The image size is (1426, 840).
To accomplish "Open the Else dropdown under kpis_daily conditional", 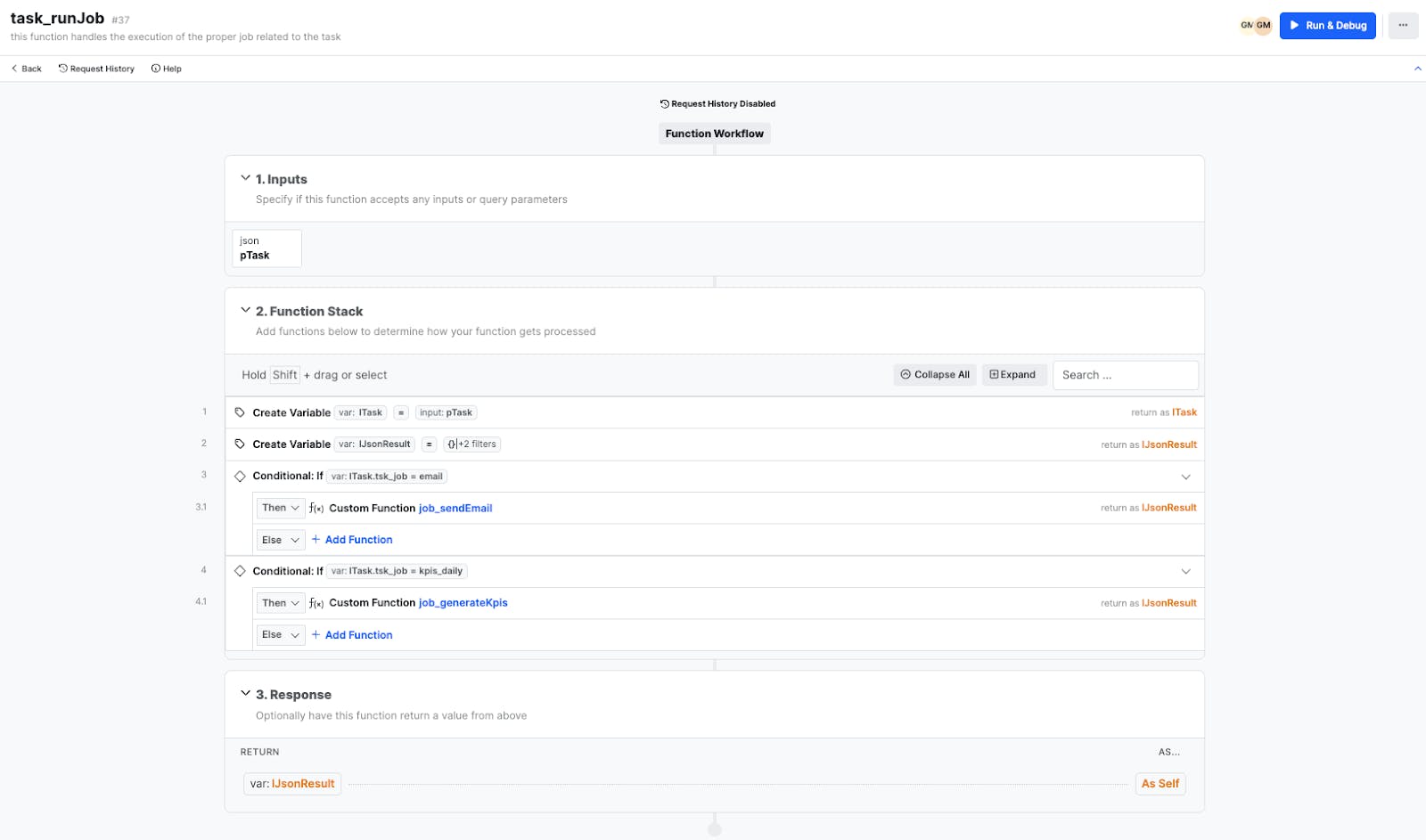I will (280, 635).
